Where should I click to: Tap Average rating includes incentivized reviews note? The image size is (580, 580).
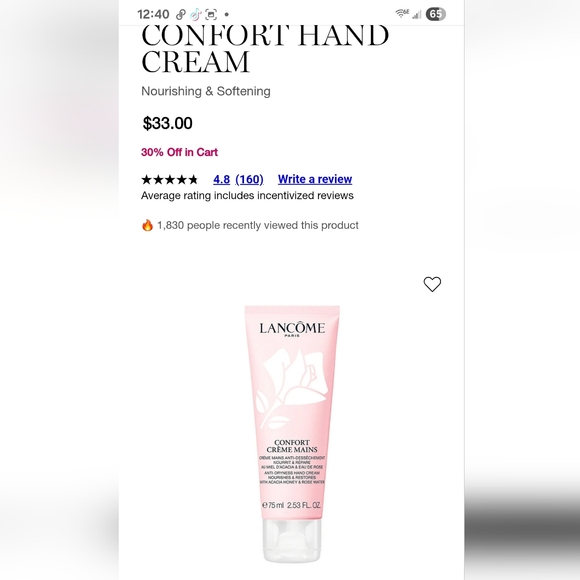(x=247, y=195)
